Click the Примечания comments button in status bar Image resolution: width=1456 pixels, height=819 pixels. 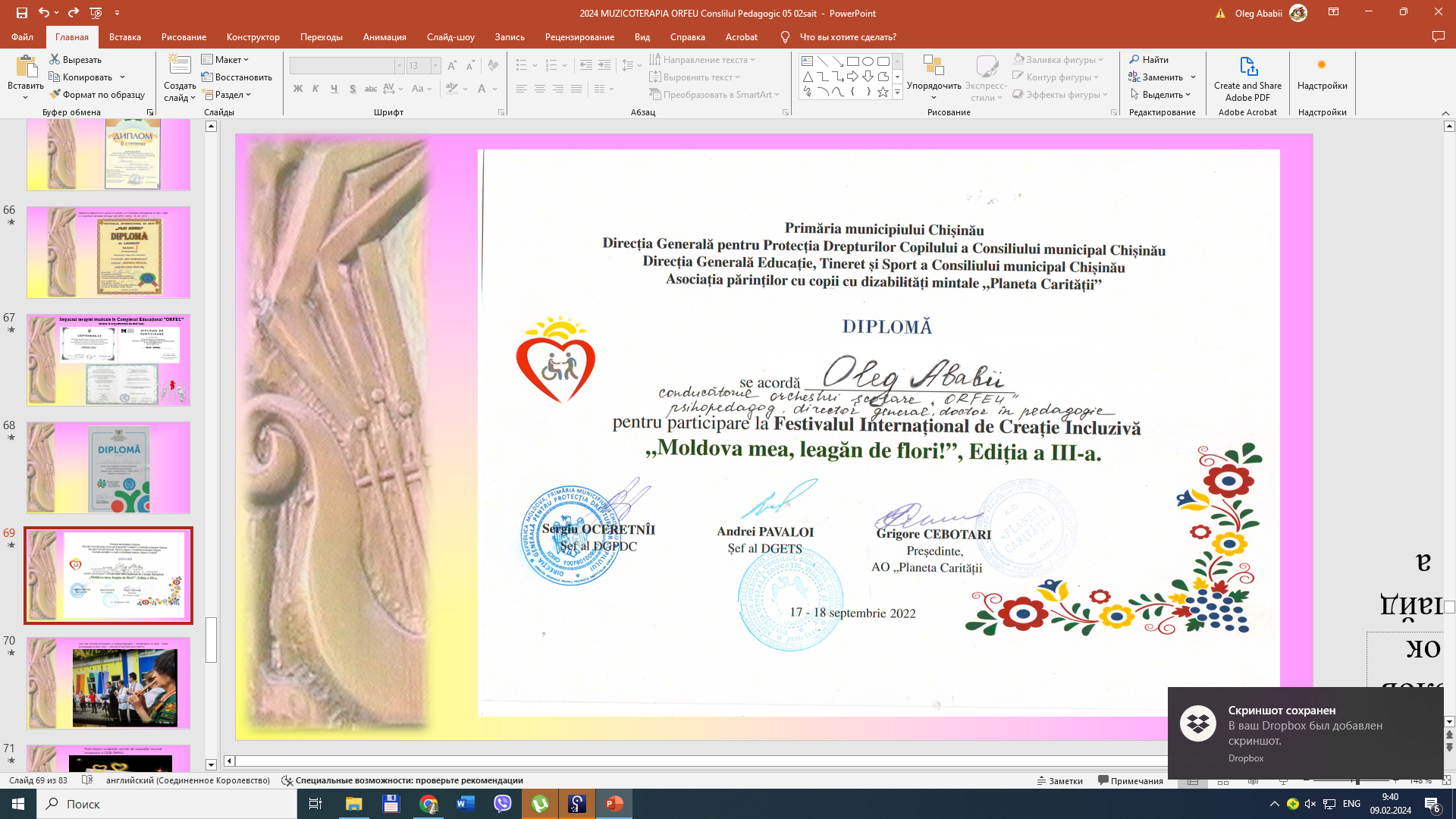click(1130, 780)
